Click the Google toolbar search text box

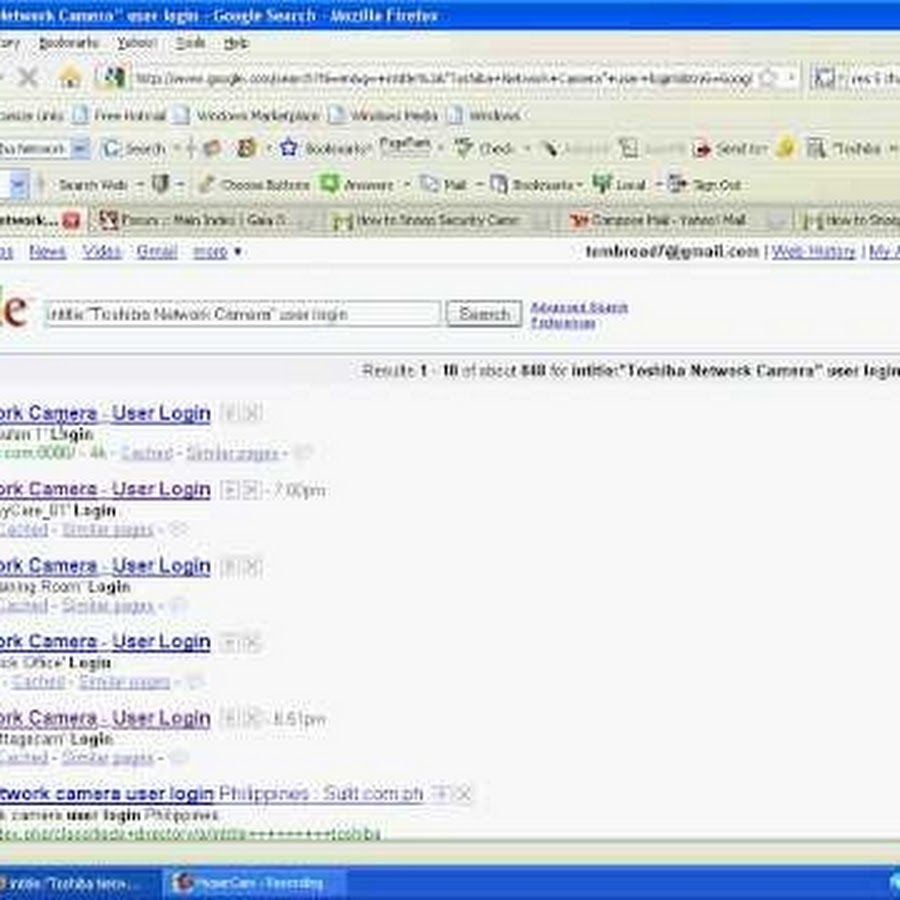36,149
